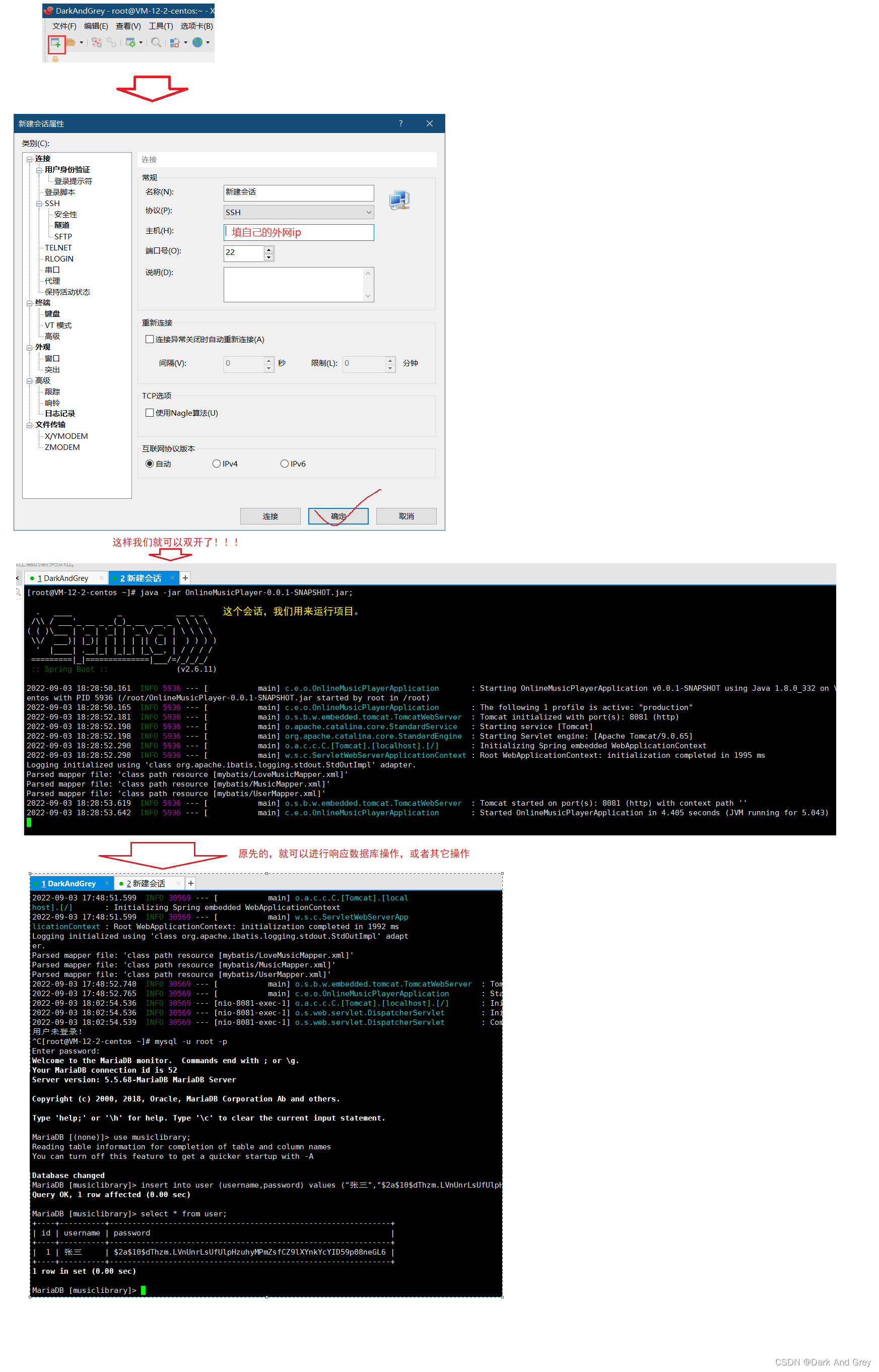
Task: Click the 说明(D) description text area
Action: pos(293,284)
